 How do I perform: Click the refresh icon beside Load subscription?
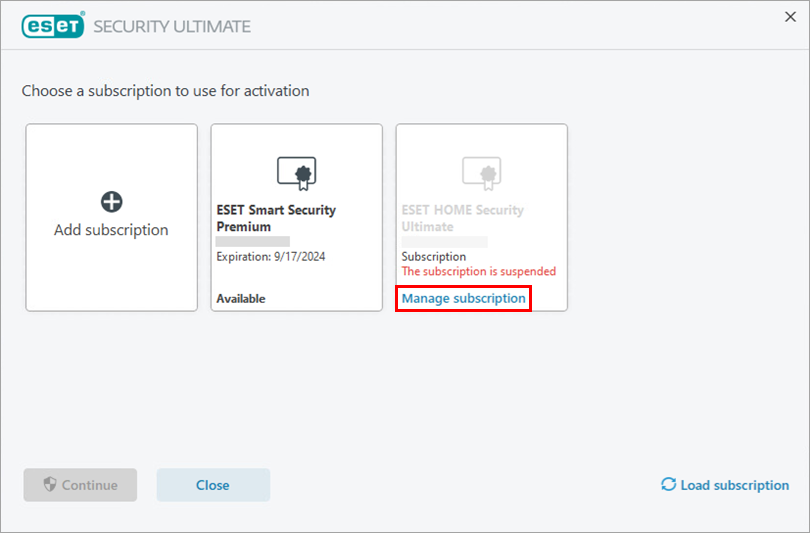pyautogui.click(x=668, y=484)
